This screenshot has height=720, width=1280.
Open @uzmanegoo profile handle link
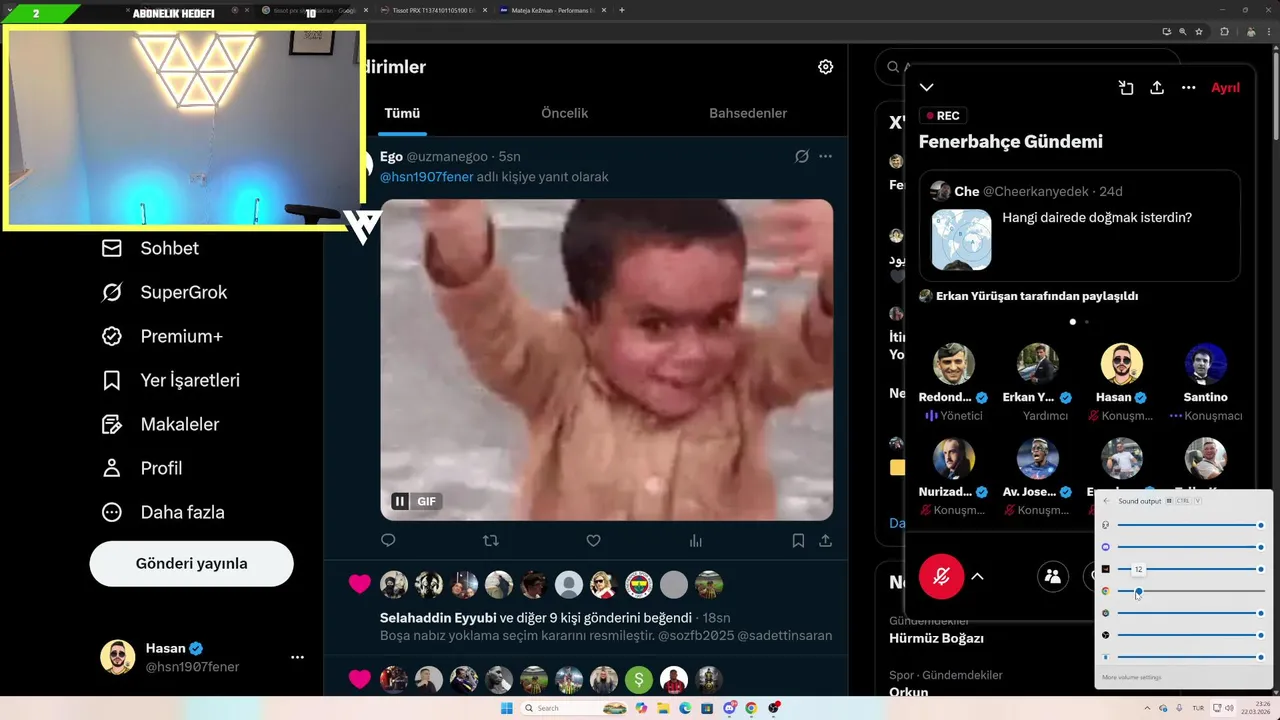tap(448, 156)
